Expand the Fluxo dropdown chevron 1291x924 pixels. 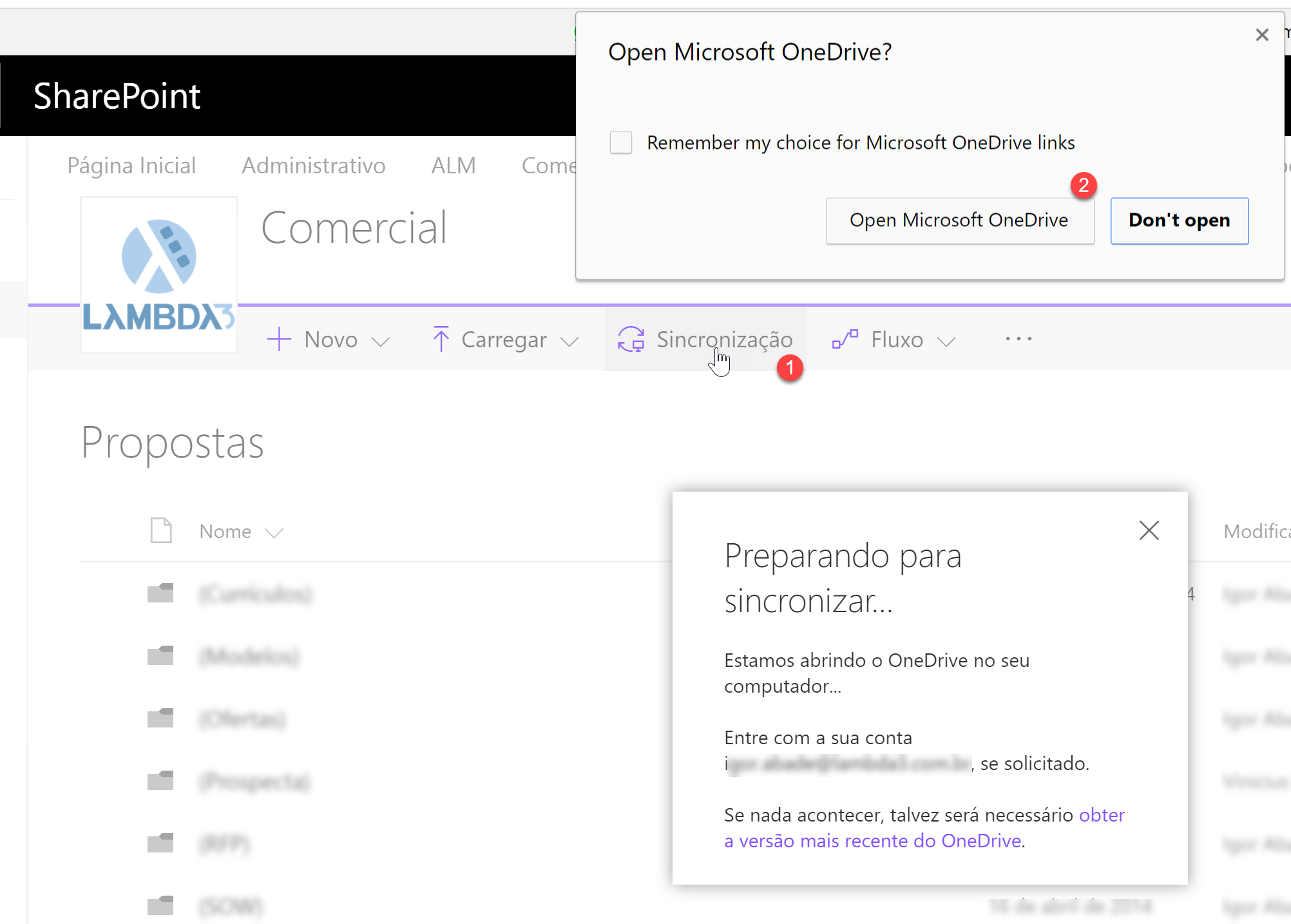coord(946,342)
